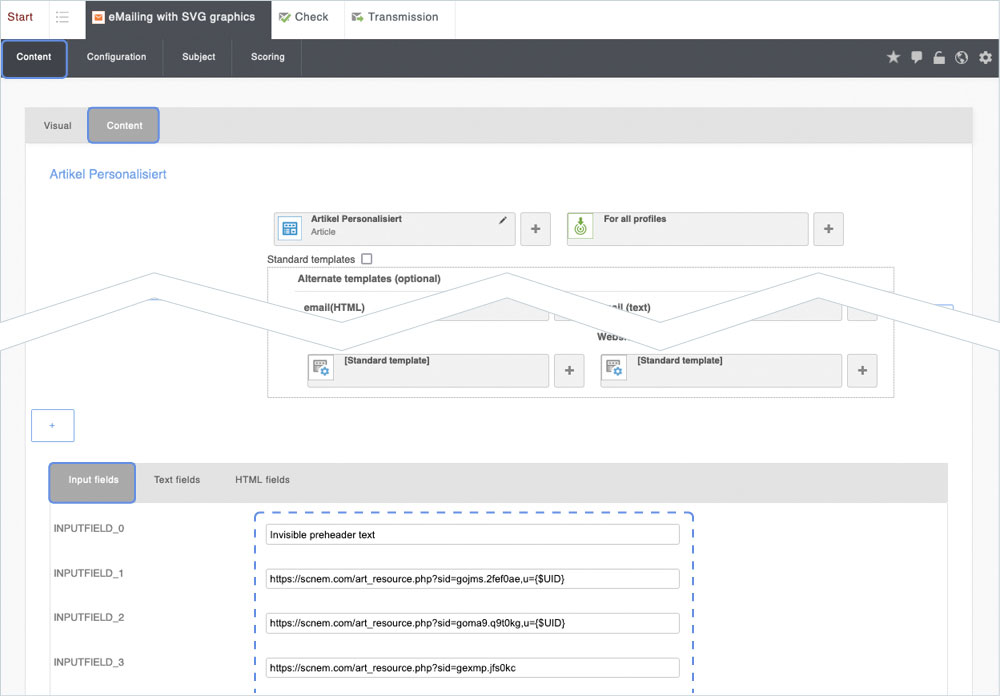Click the Artikel Personalisiert heading link
This screenshot has height=696, width=1000.
coord(108,174)
